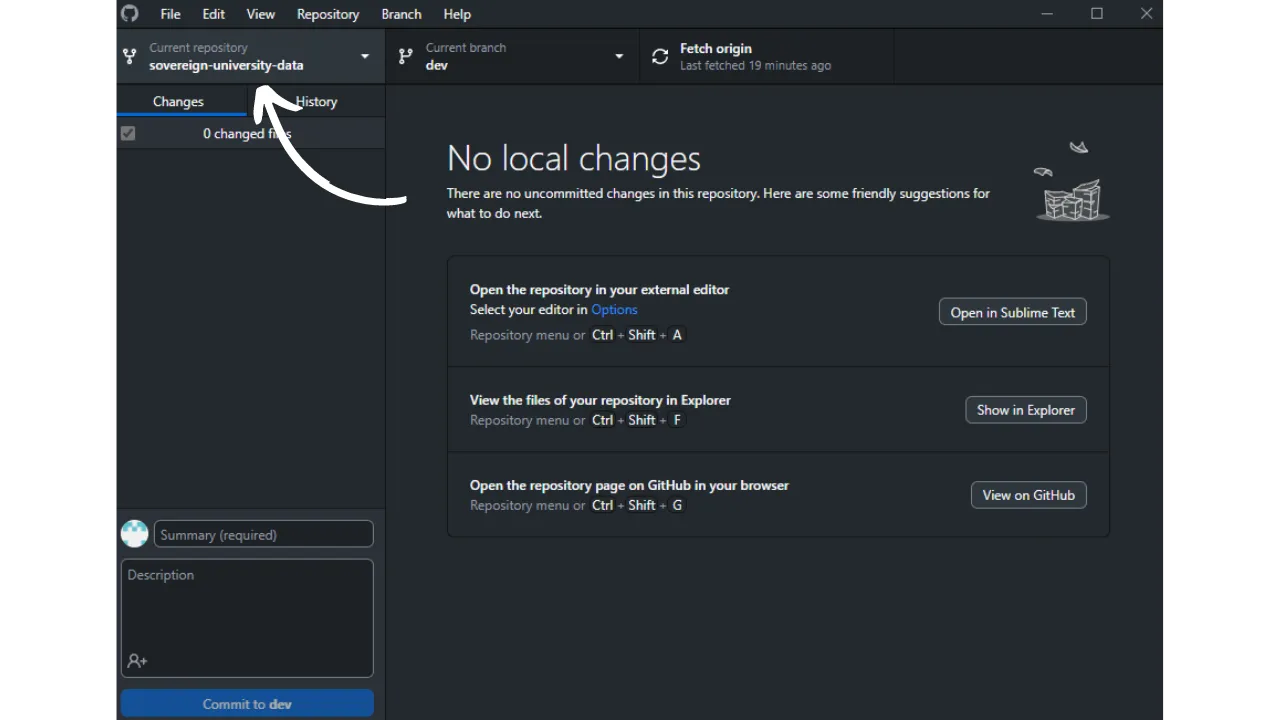The image size is (1280, 720).
Task: Click the user avatar beside Summary
Action: pos(135,534)
